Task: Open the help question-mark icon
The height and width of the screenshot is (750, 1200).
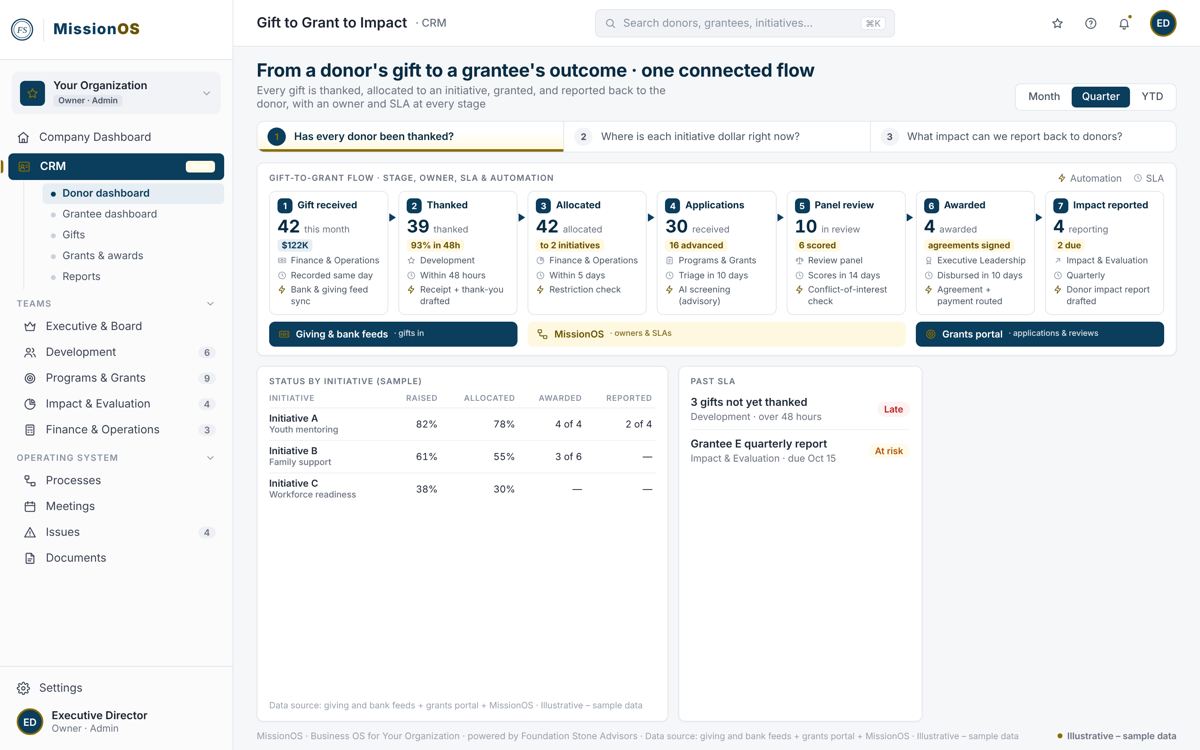Action: 1091,23
